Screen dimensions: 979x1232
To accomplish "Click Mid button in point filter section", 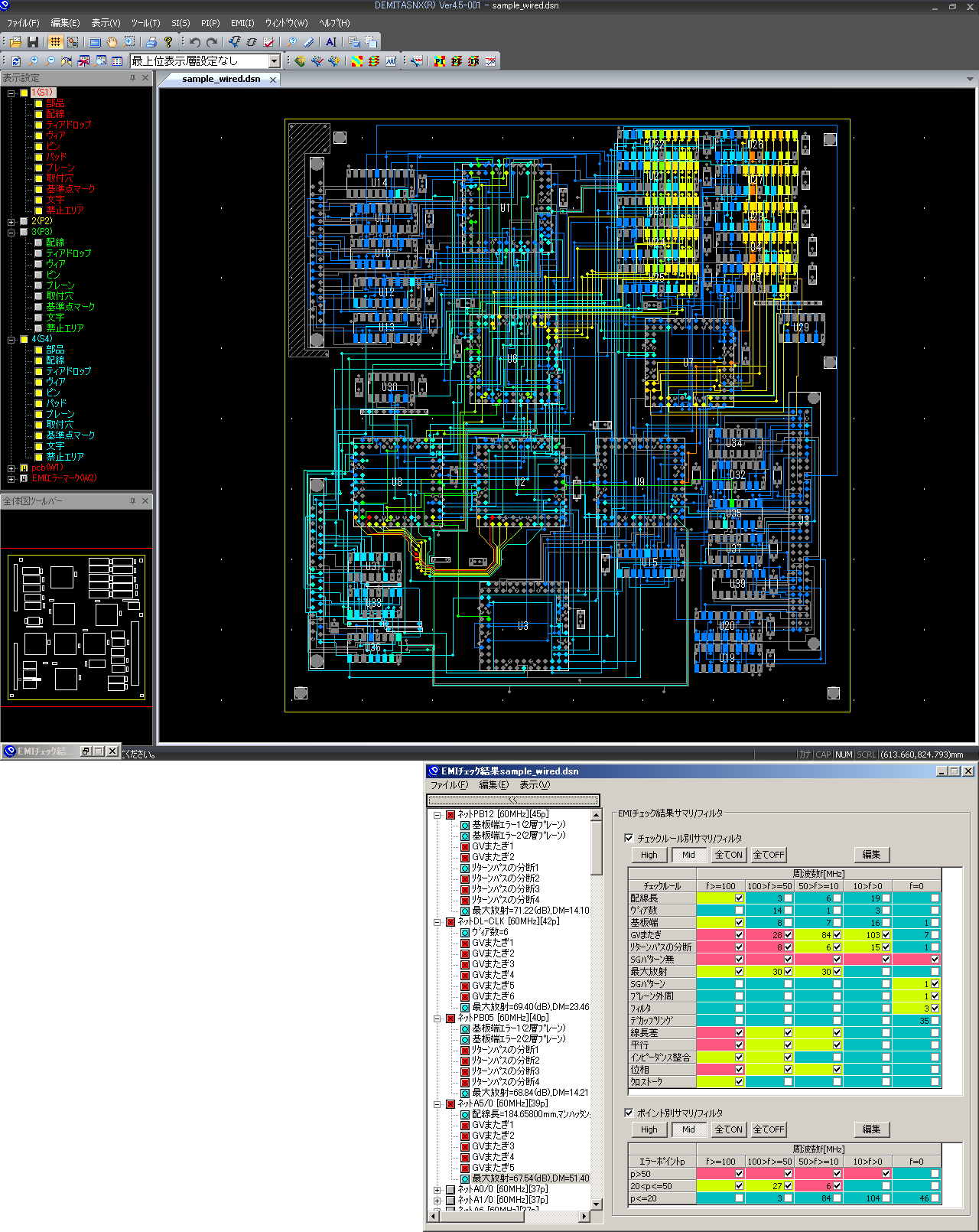I will pos(688,1129).
